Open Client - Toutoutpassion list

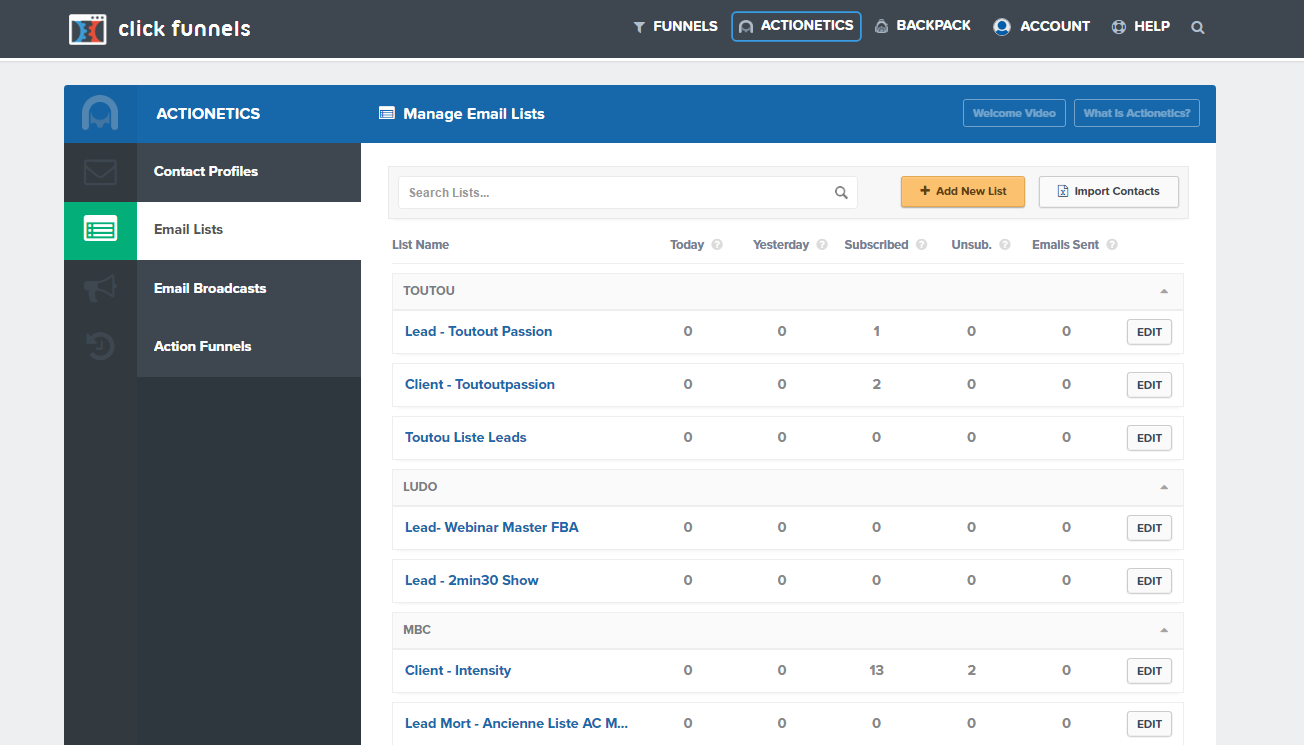(x=479, y=385)
